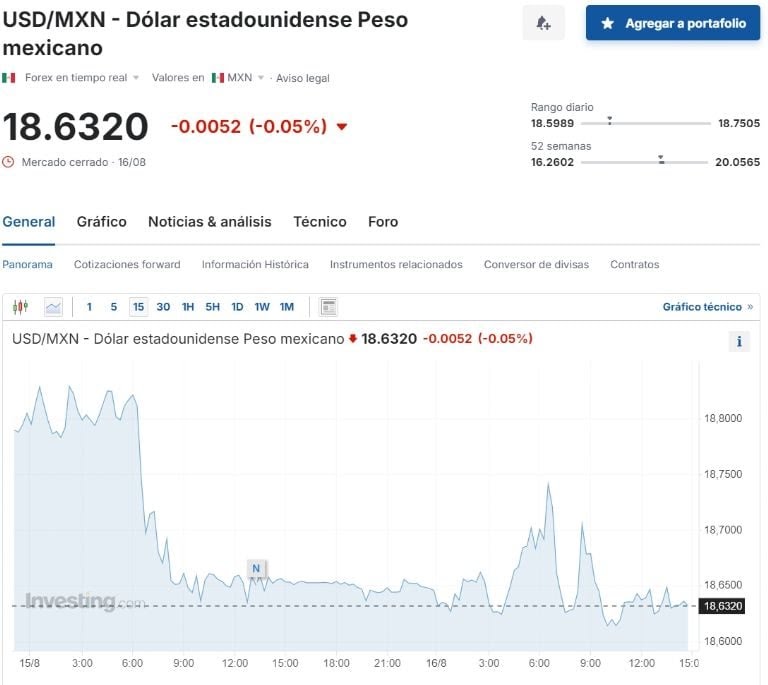Select area chart type icon

tap(53, 307)
